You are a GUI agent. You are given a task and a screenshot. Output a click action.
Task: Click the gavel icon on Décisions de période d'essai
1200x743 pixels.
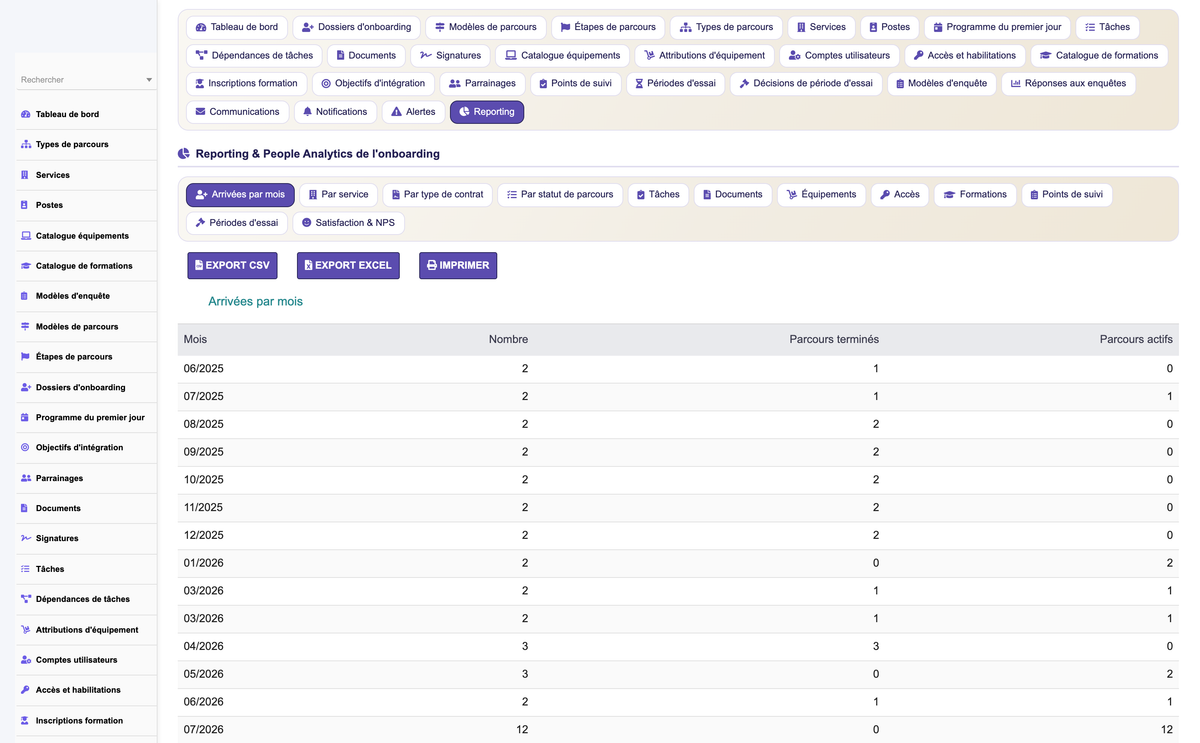point(744,84)
